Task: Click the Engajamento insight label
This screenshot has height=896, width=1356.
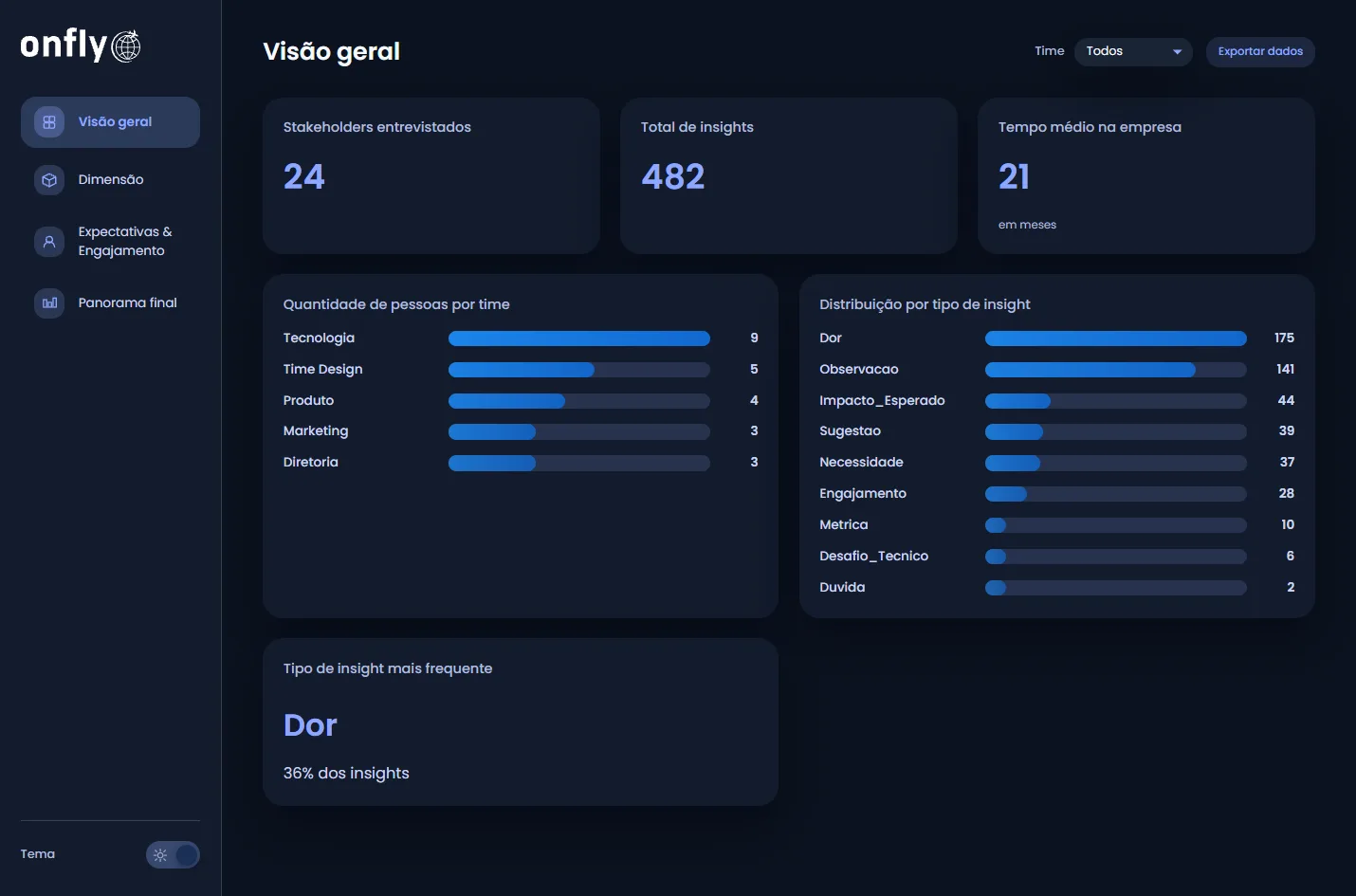Action: [x=863, y=494]
